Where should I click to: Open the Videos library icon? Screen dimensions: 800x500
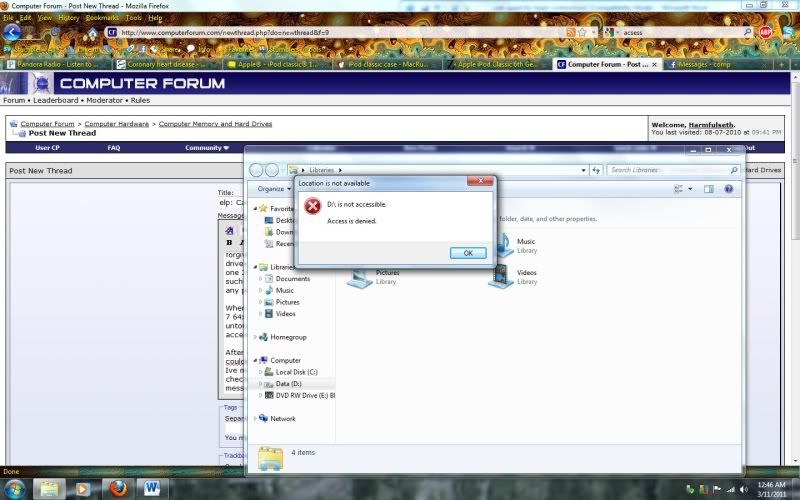click(x=501, y=277)
